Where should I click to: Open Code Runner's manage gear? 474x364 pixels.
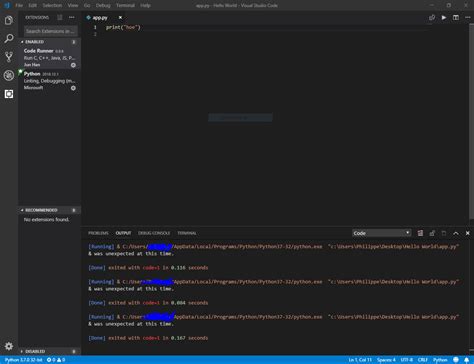[x=73, y=65]
